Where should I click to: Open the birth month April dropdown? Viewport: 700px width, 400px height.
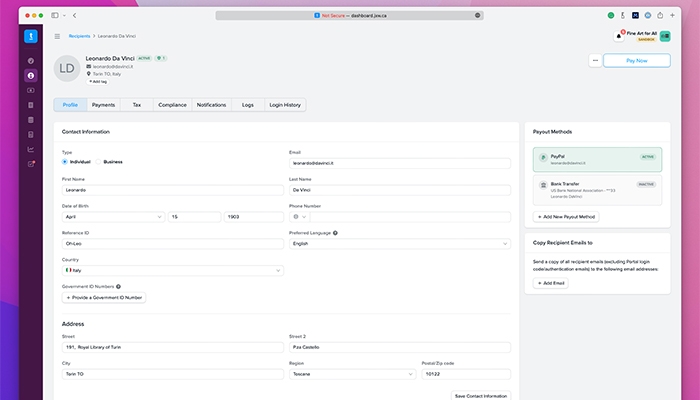pyautogui.click(x=113, y=217)
